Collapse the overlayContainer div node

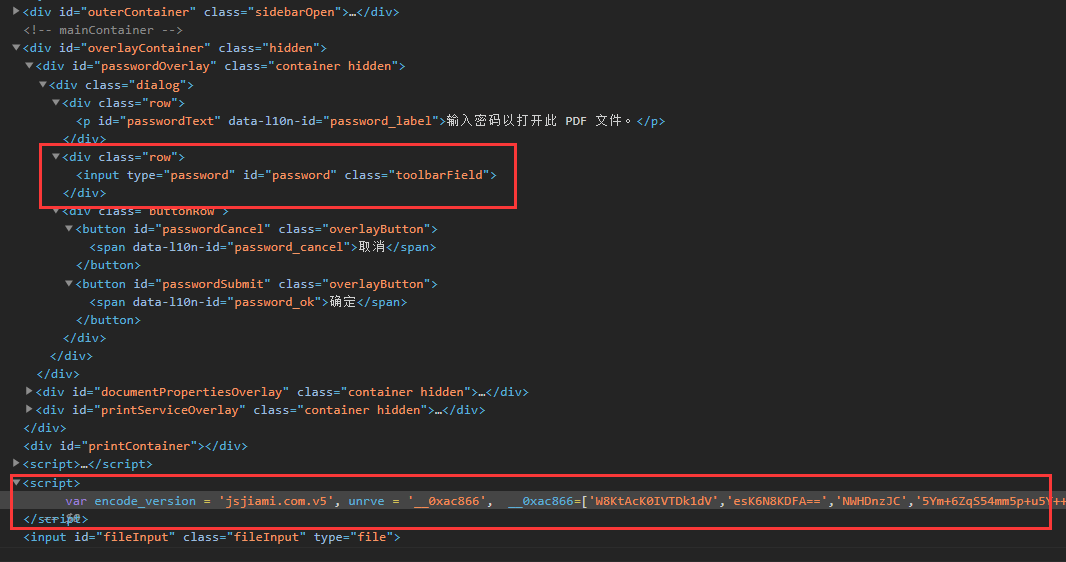coord(16,48)
